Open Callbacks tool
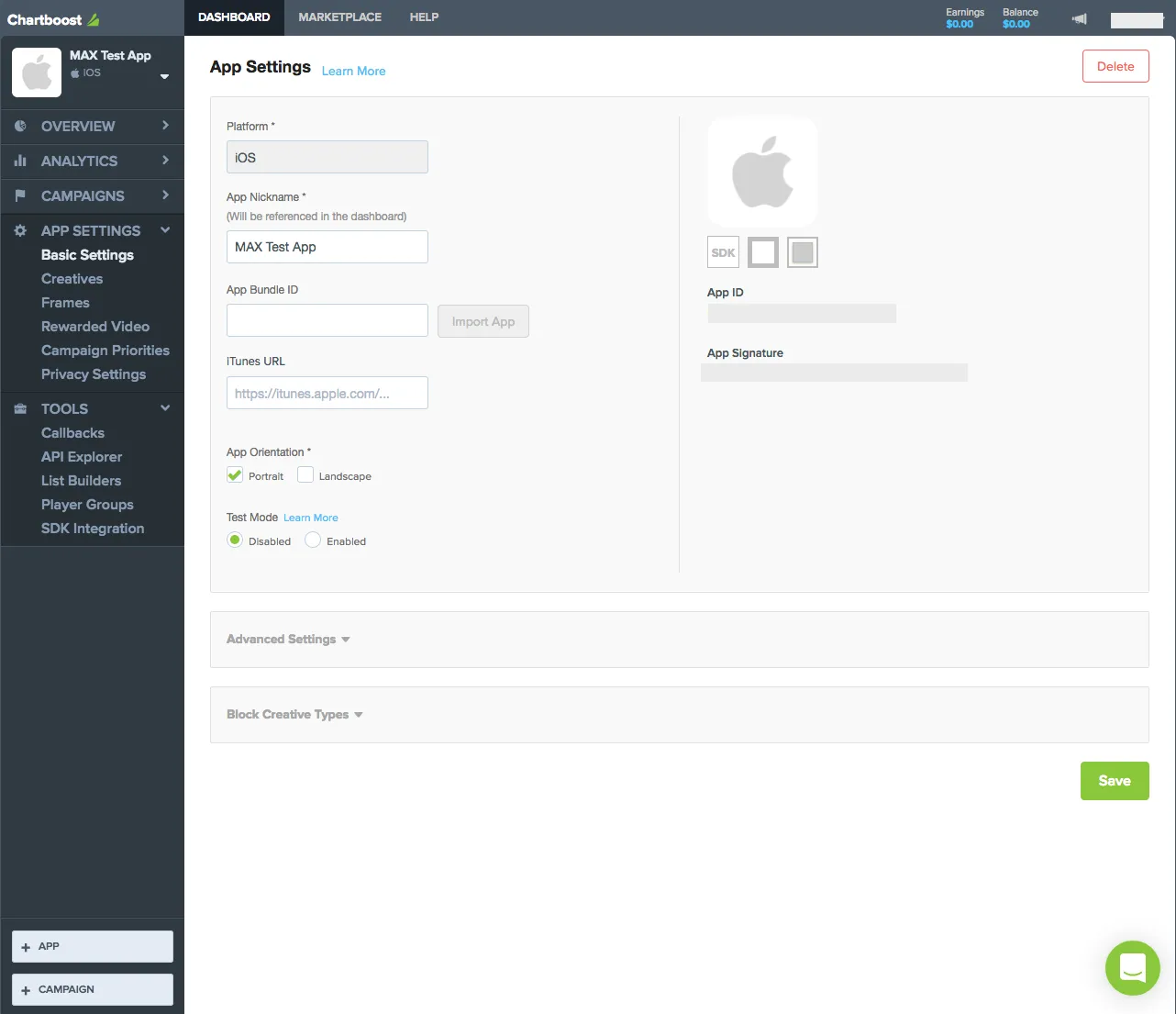Viewport: 1176px width, 1014px height. point(72,433)
